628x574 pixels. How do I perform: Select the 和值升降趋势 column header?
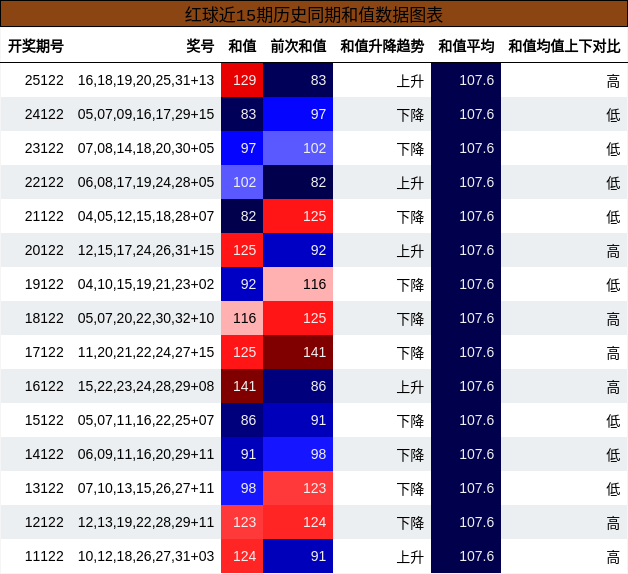click(x=382, y=46)
